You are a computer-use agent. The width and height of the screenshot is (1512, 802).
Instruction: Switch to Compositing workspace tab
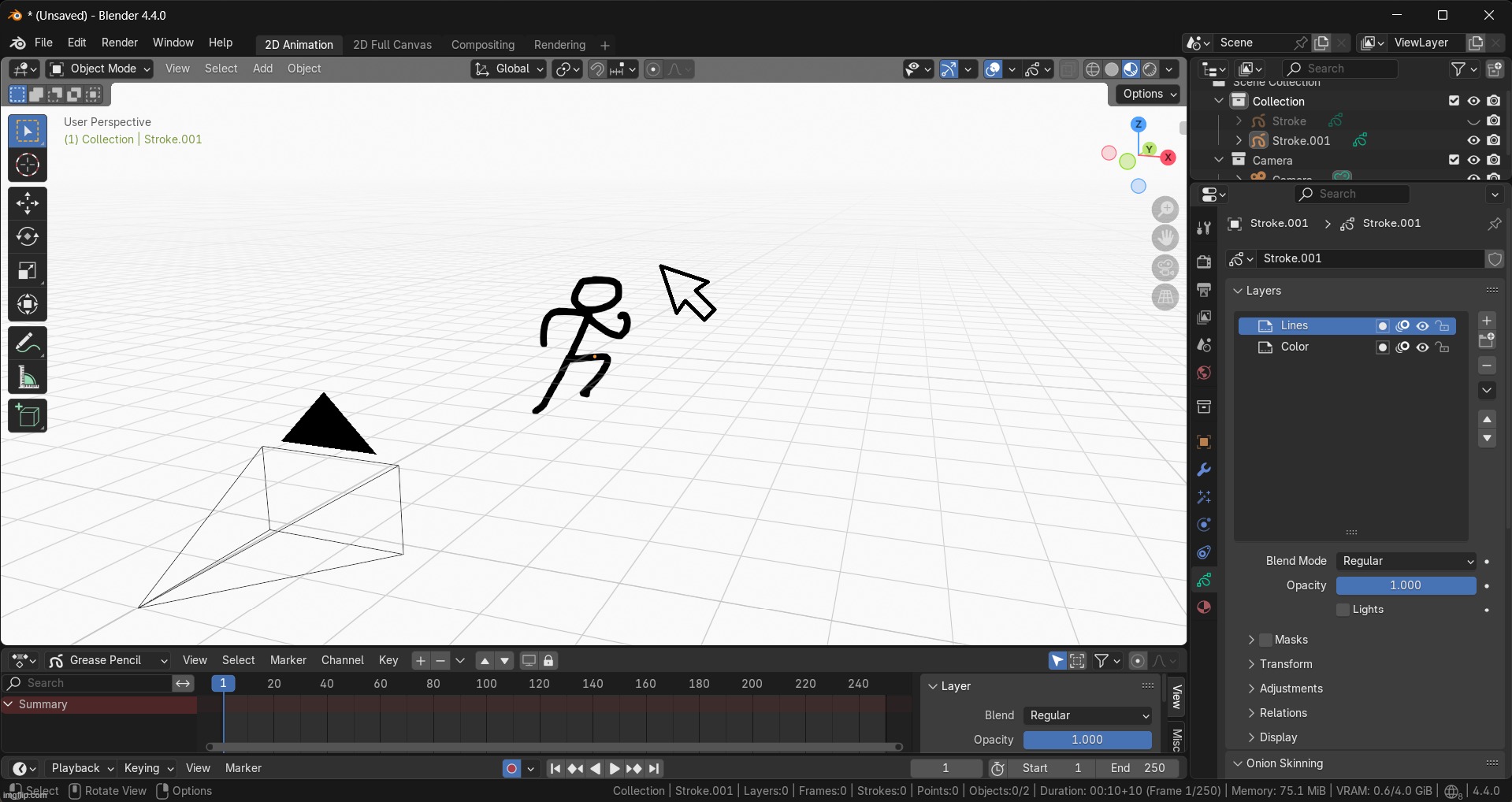tap(483, 45)
